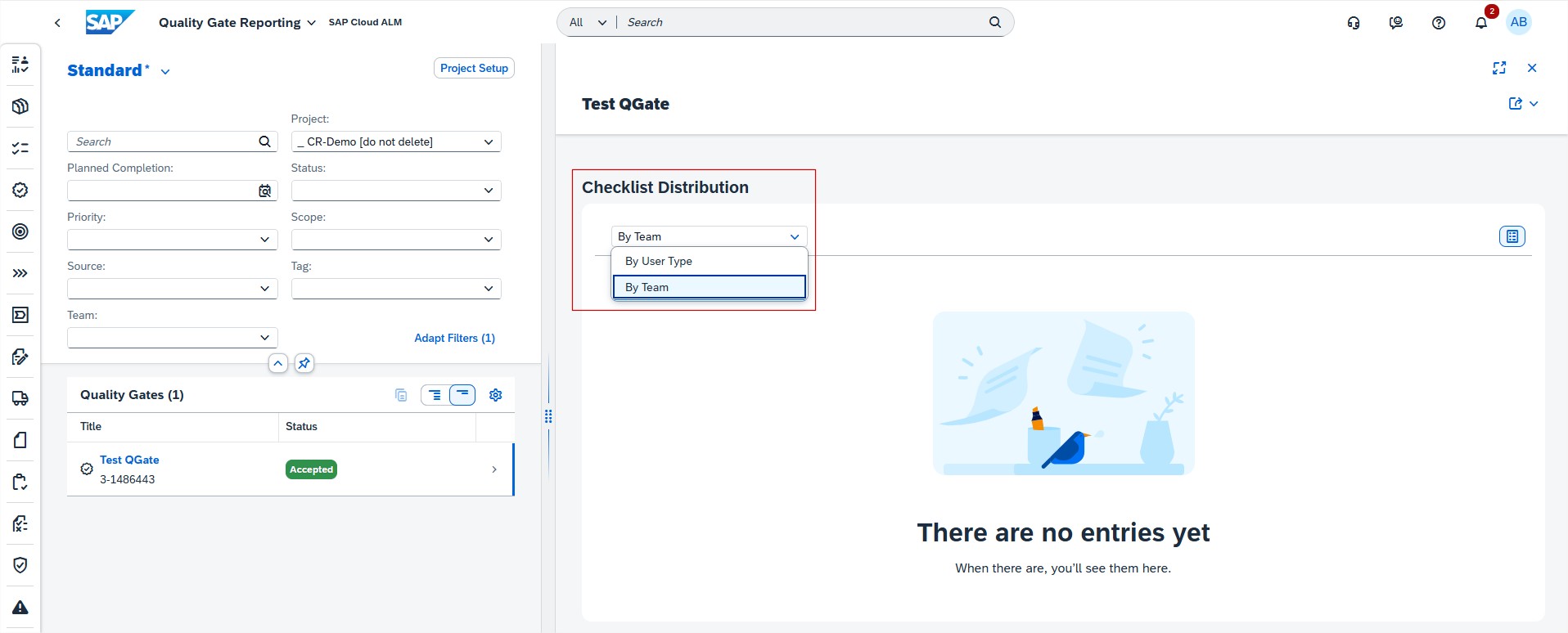
Task: Click the Project Setup button
Action: [x=474, y=68]
